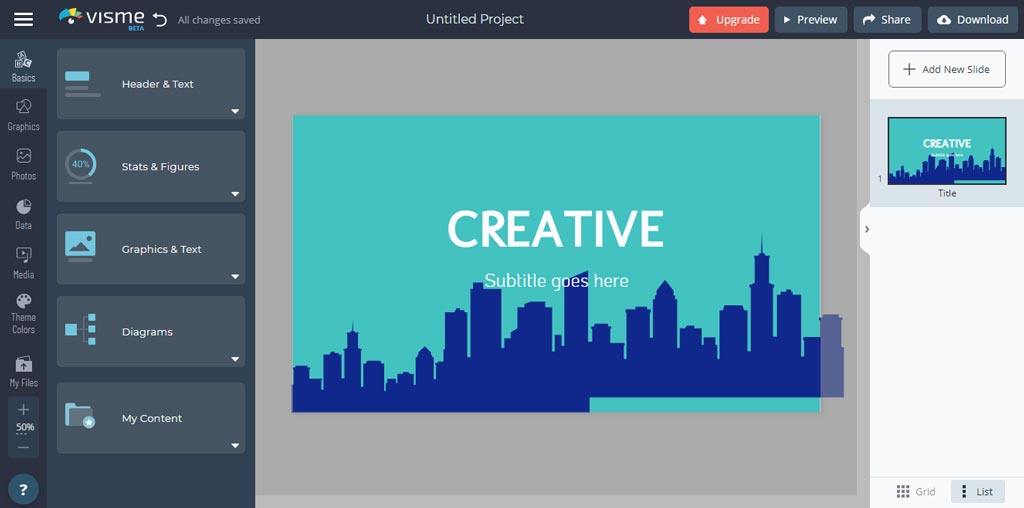The width and height of the screenshot is (1024, 508).
Task: Open the Media sidebar panel
Action: [x=23, y=262]
